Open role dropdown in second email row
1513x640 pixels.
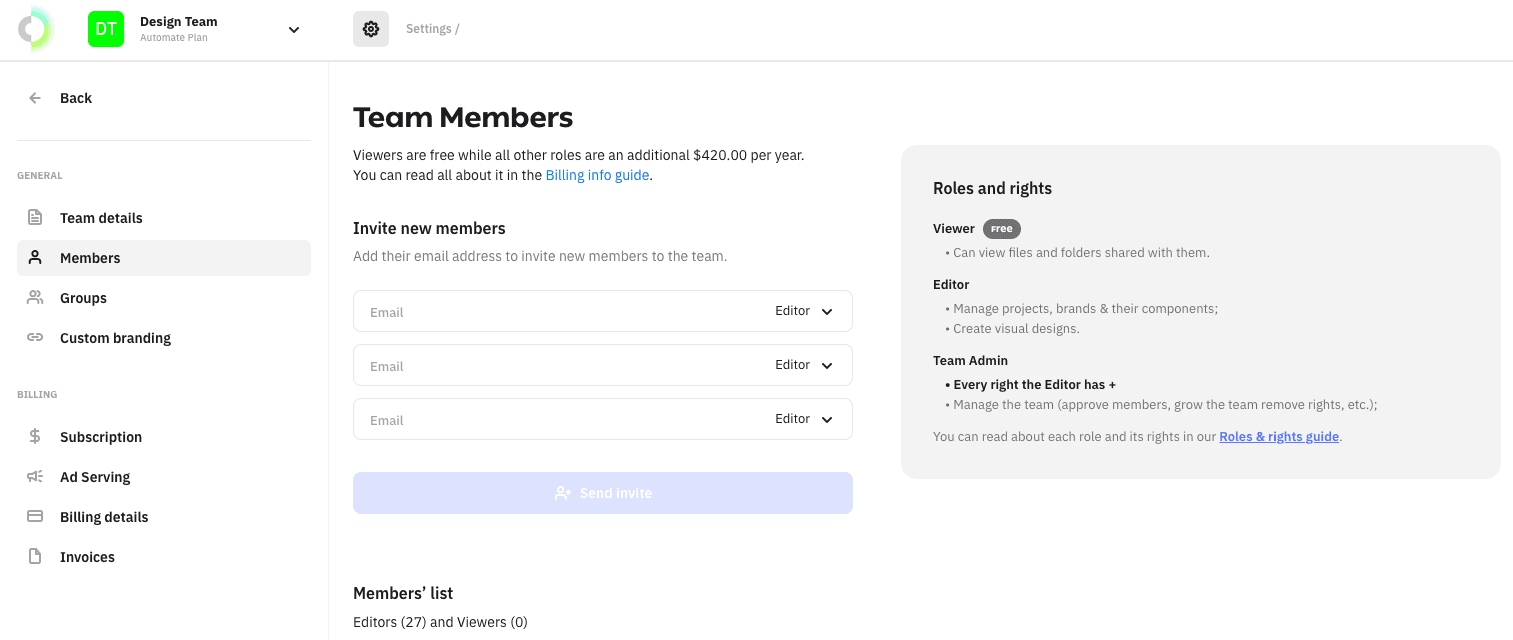click(x=804, y=365)
